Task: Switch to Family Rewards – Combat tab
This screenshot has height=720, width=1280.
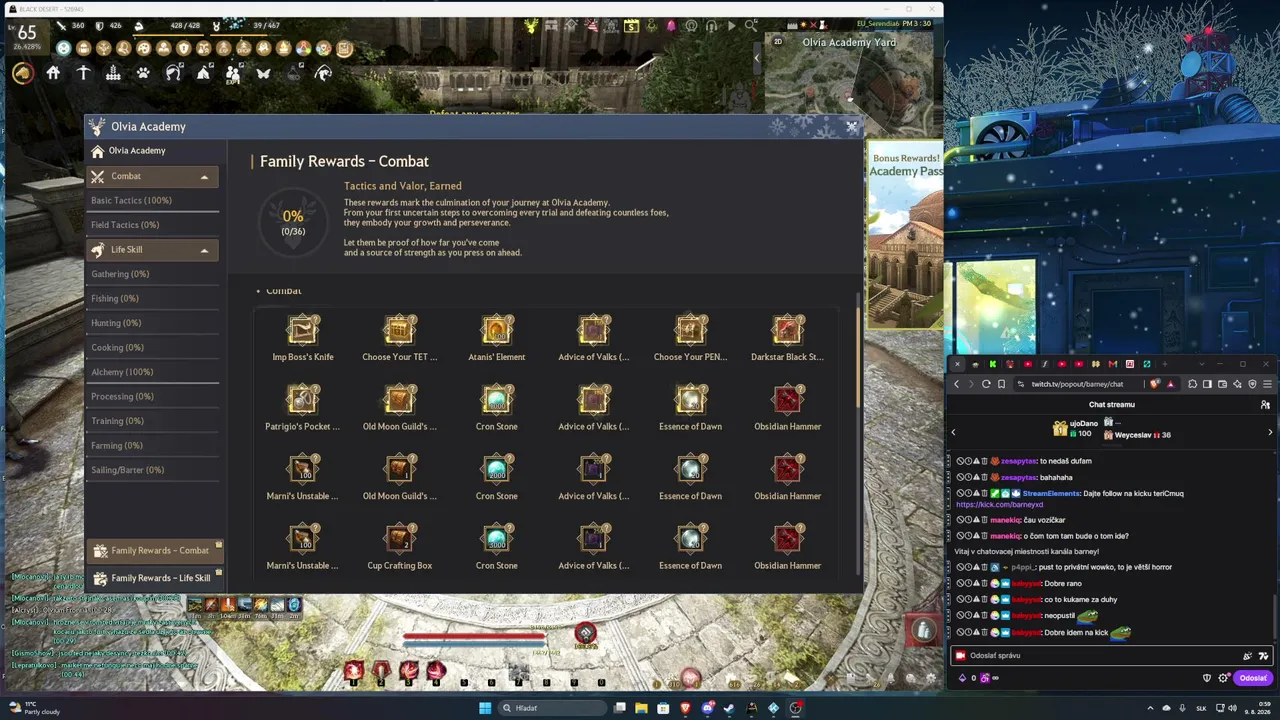Action: tap(154, 551)
